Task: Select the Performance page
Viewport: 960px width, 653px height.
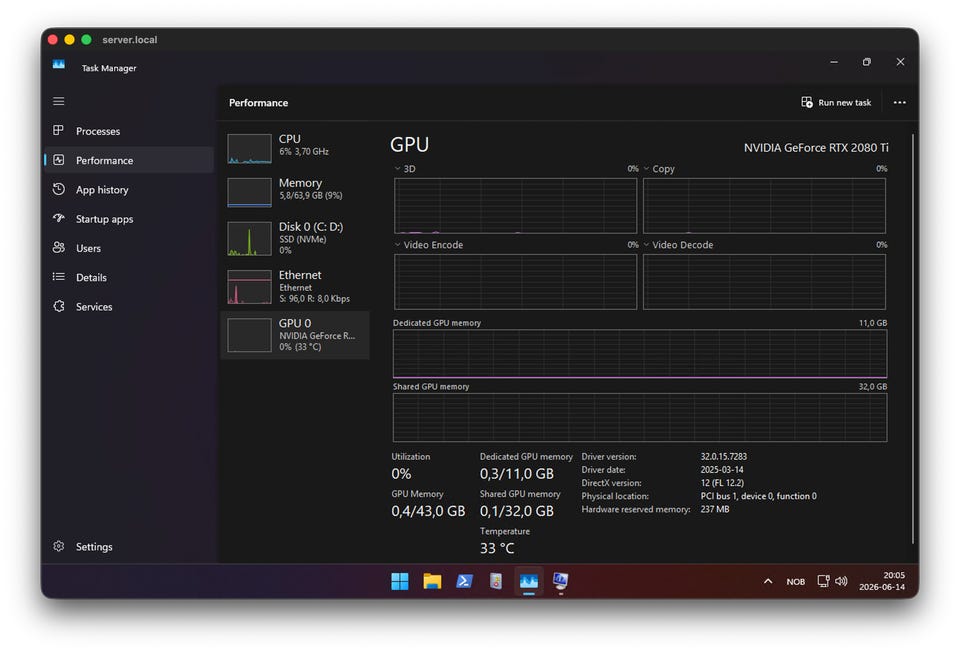Action: [x=129, y=160]
